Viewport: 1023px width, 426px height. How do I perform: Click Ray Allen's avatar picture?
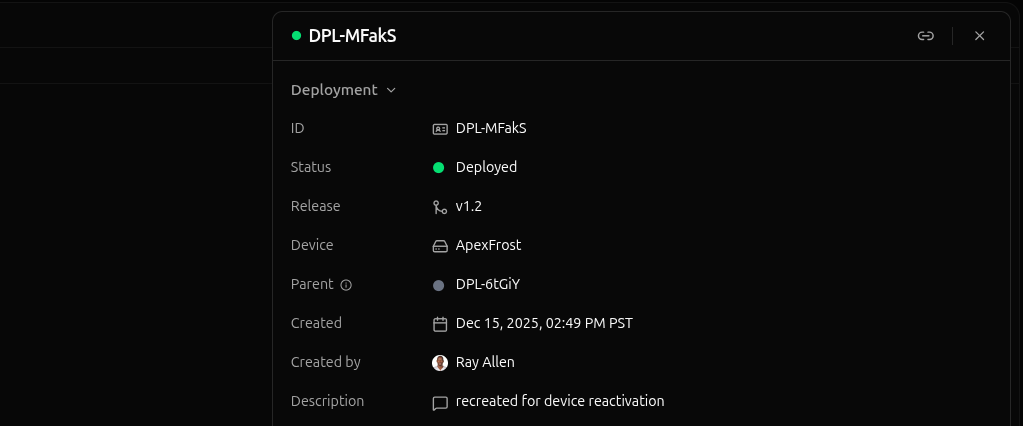tap(439, 363)
